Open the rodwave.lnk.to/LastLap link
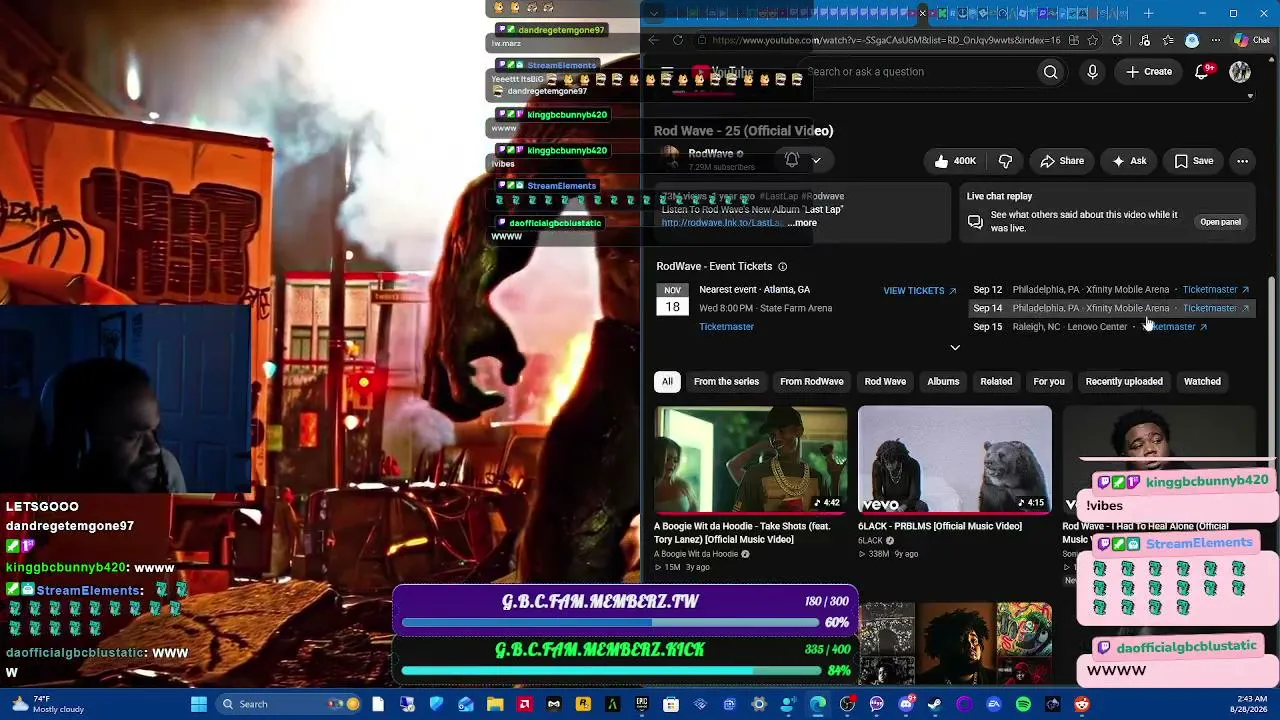 (722, 223)
